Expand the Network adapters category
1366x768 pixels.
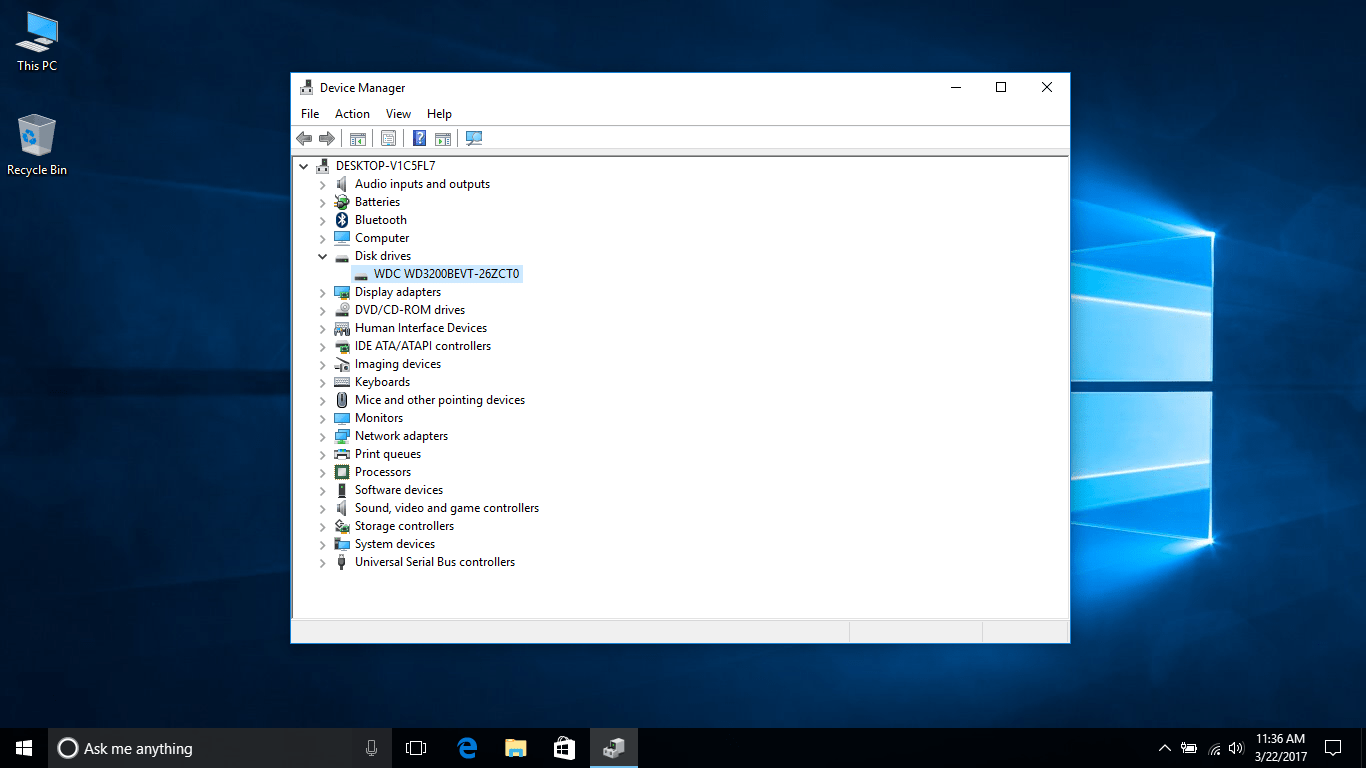[x=322, y=435]
